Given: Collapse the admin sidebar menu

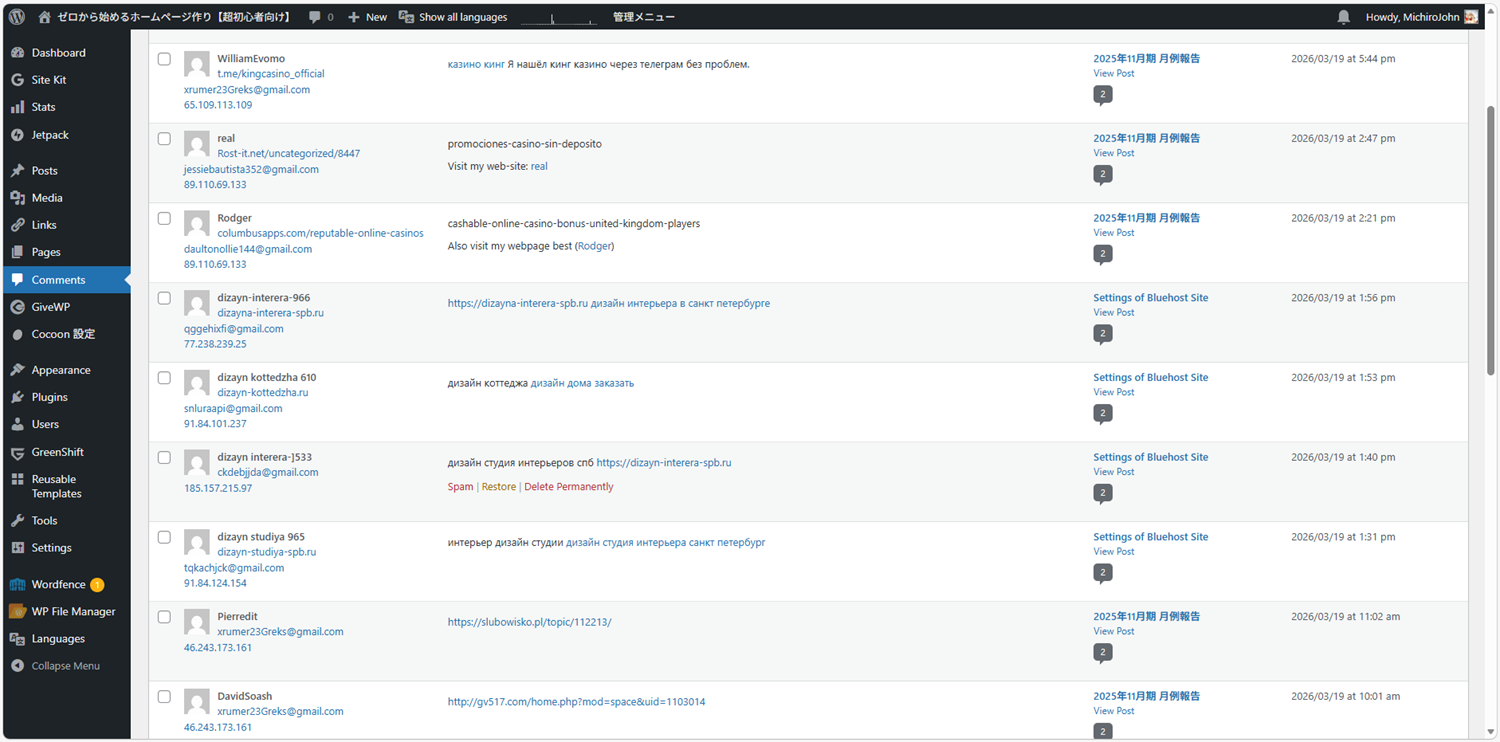Looking at the screenshot, I should coord(65,666).
